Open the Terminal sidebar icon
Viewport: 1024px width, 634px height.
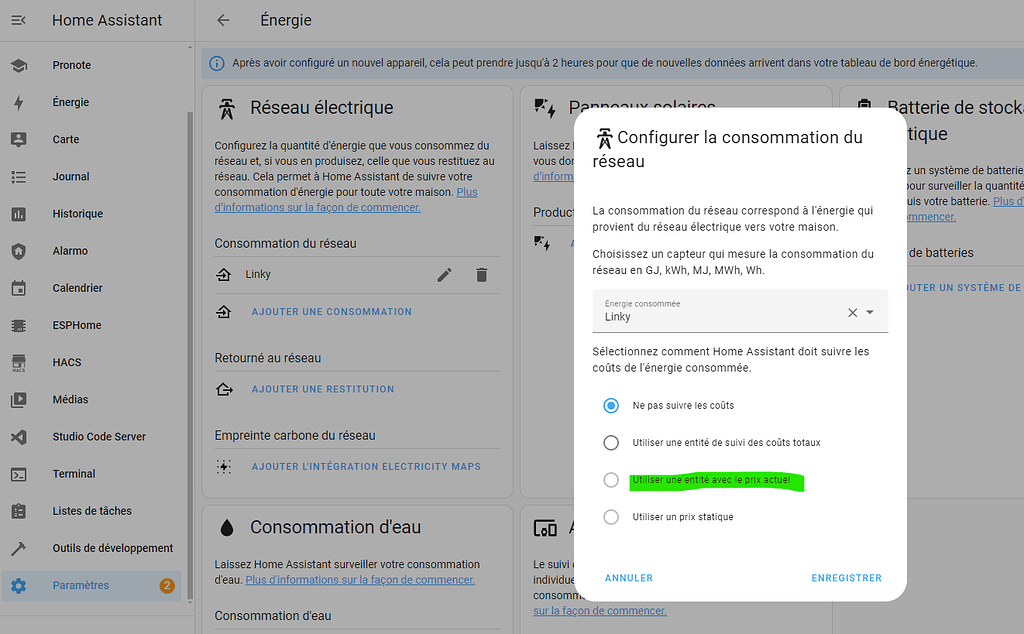tap(73, 473)
